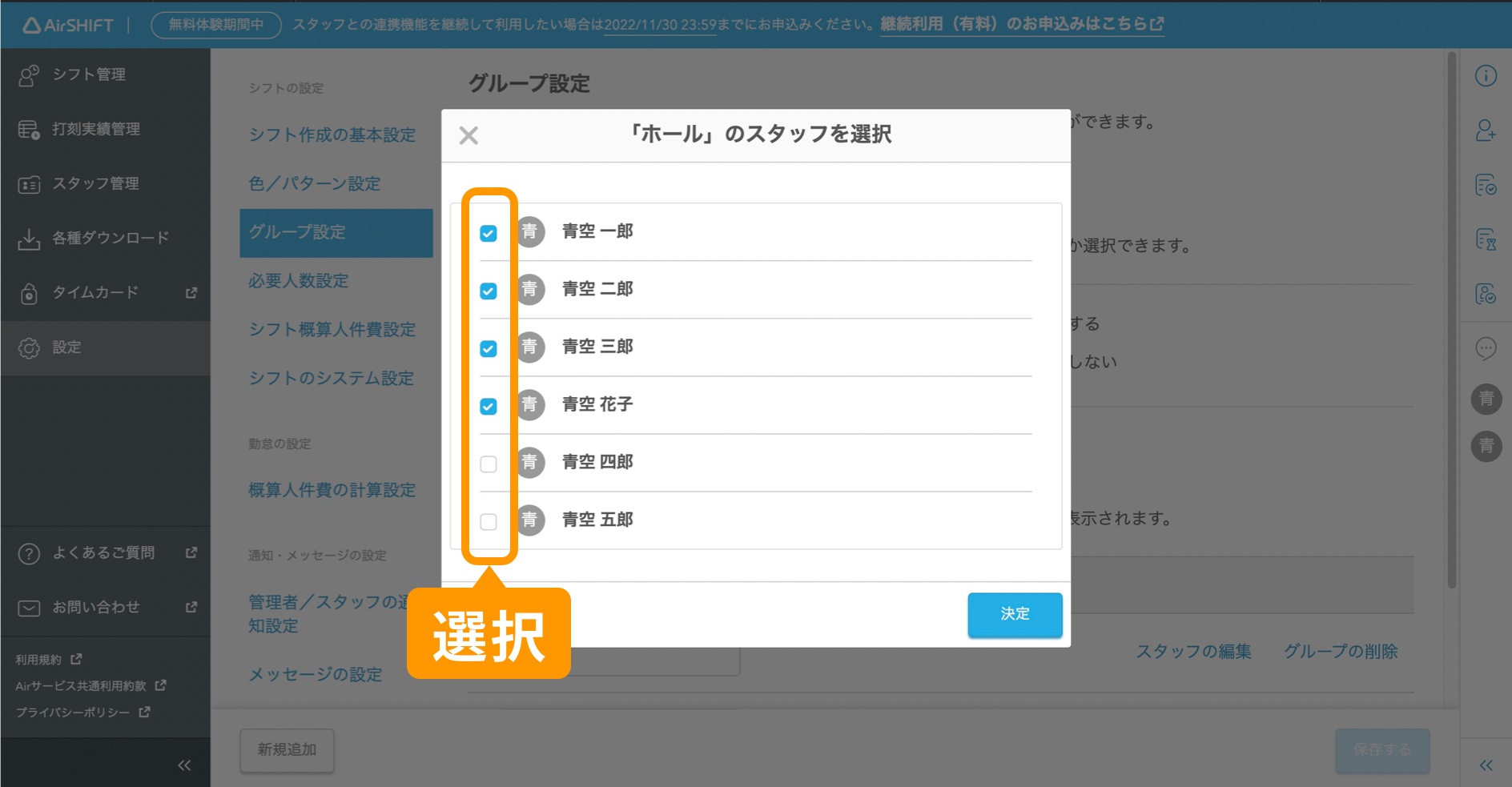Click the お問い合わせ envelope icon

[x=29, y=607]
